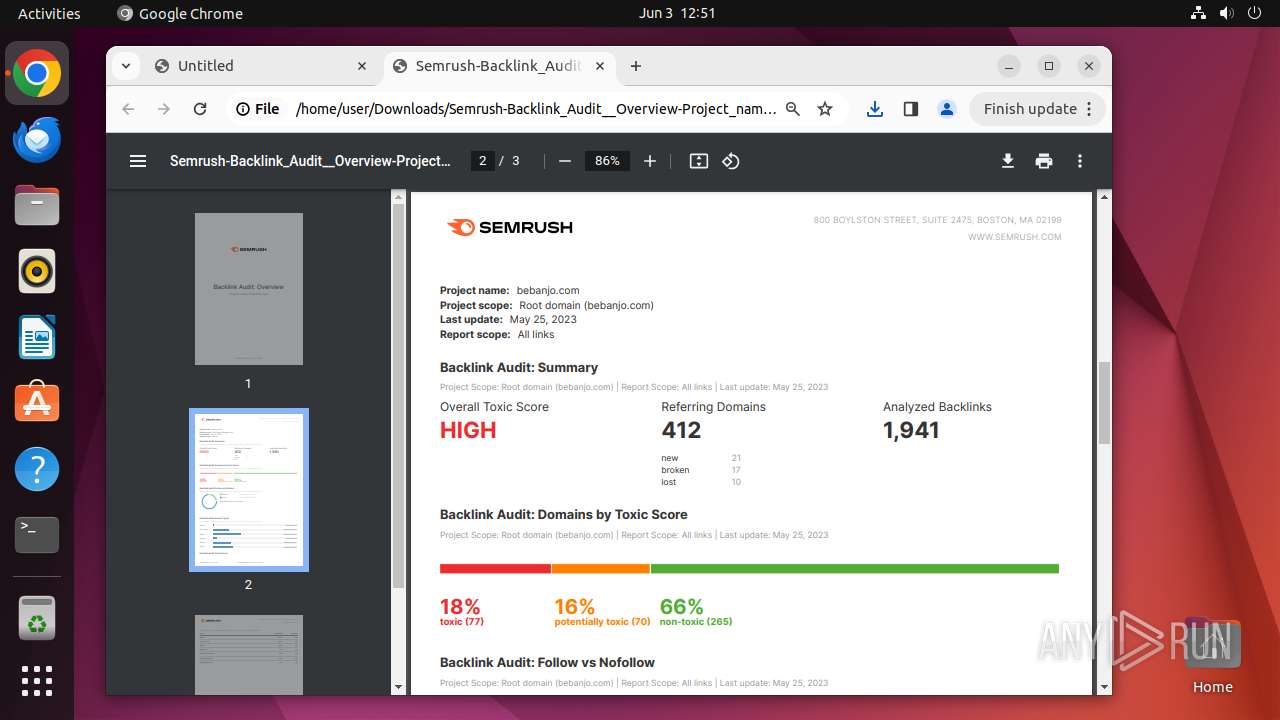Focus the URL address field
Viewport: 1280px width, 720px height.
click(535, 109)
